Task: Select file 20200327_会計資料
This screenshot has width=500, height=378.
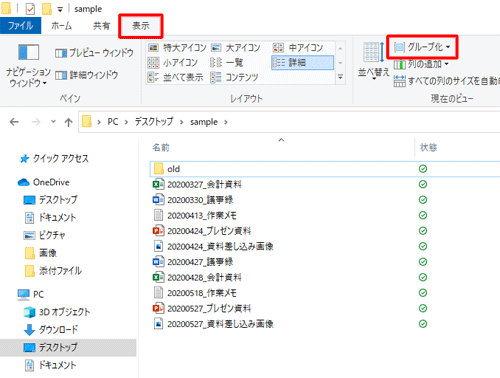Action: click(x=204, y=184)
